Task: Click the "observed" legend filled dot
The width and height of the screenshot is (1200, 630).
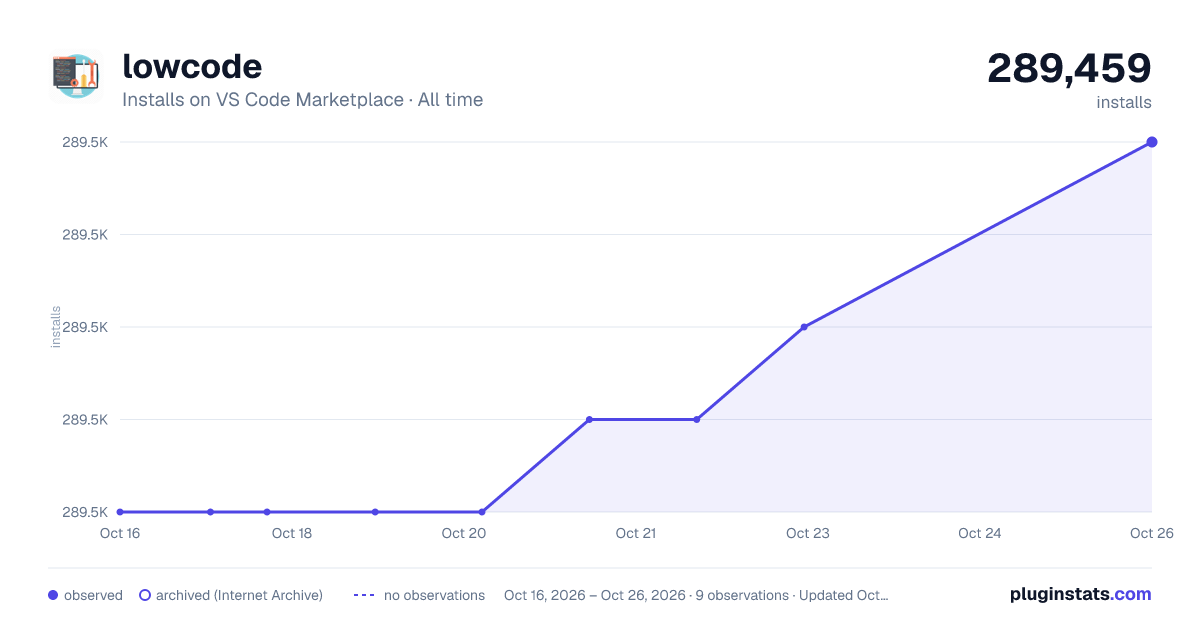Action: (x=53, y=595)
